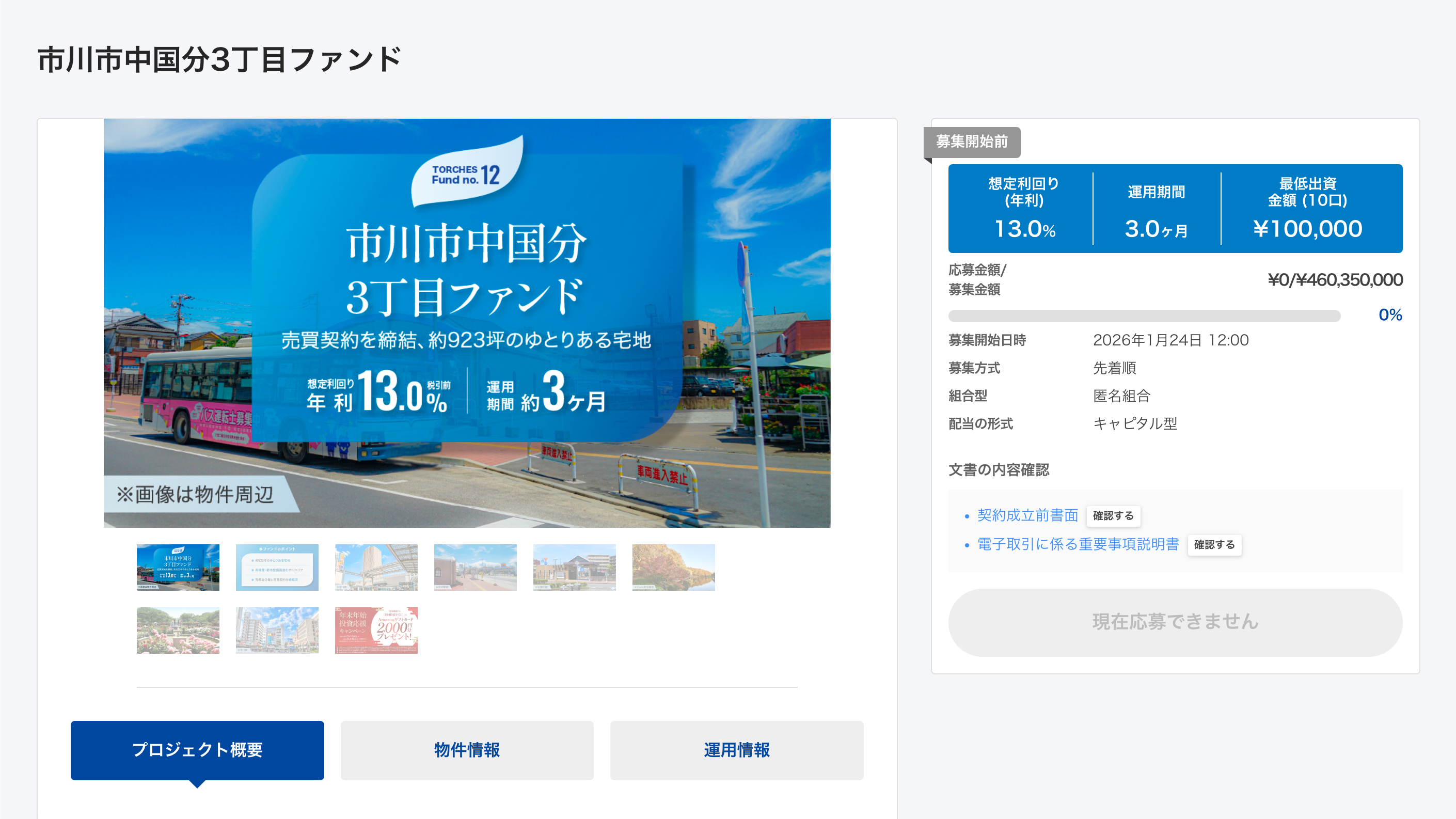Open the autumn trees pond thumbnail
1456x819 pixels.
tap(673, 567)
